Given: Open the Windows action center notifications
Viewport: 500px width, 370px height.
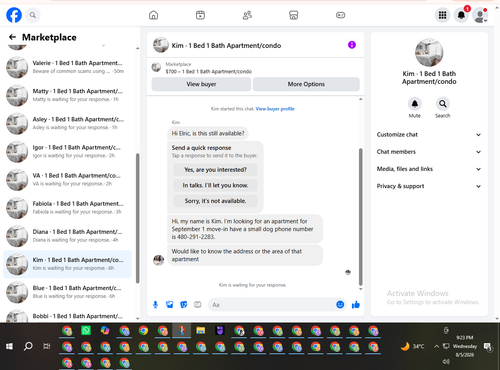Looking at the screenshot, I should tap(488, 347).
